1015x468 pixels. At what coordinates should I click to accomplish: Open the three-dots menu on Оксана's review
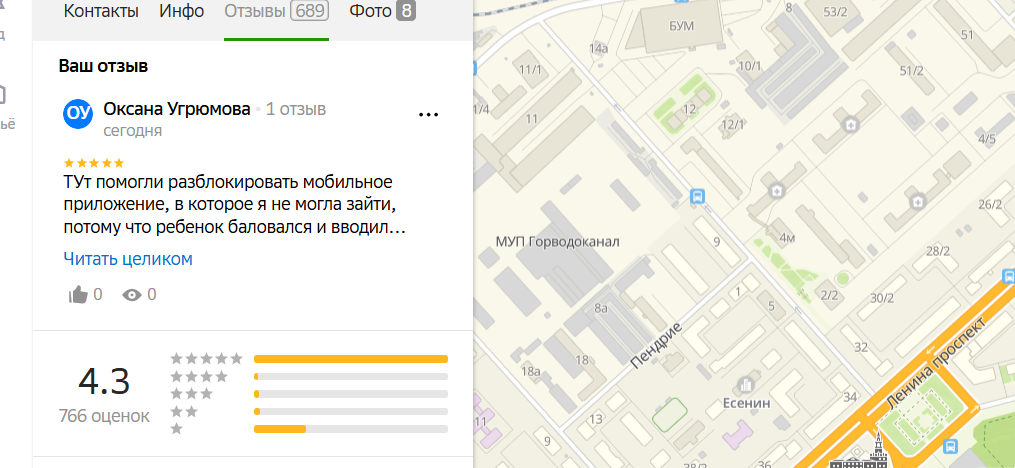[x=429, y=115]
